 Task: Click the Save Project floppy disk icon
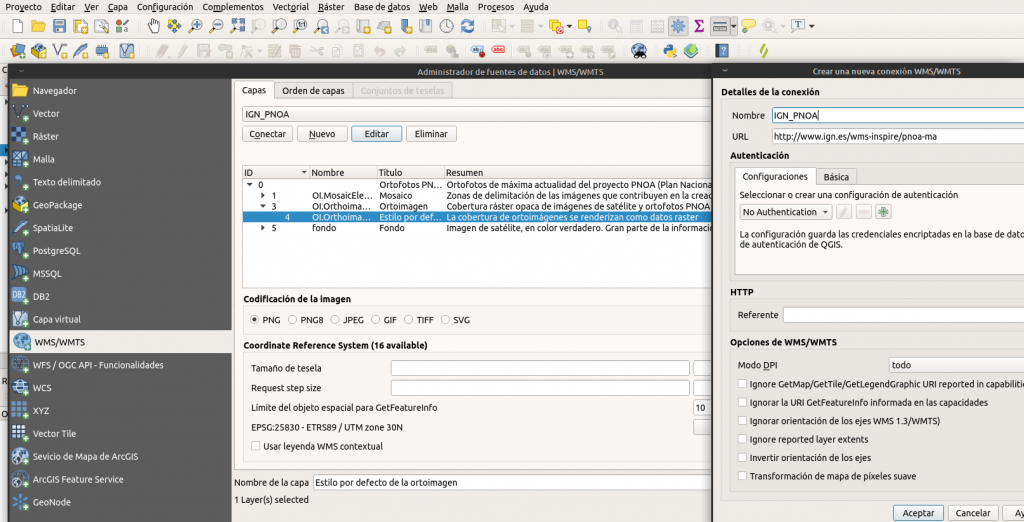point(60,26)
